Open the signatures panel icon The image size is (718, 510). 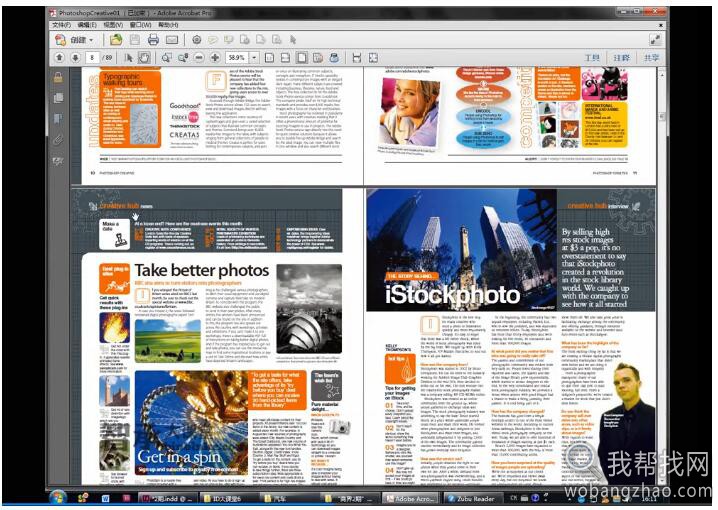point(58,161)
